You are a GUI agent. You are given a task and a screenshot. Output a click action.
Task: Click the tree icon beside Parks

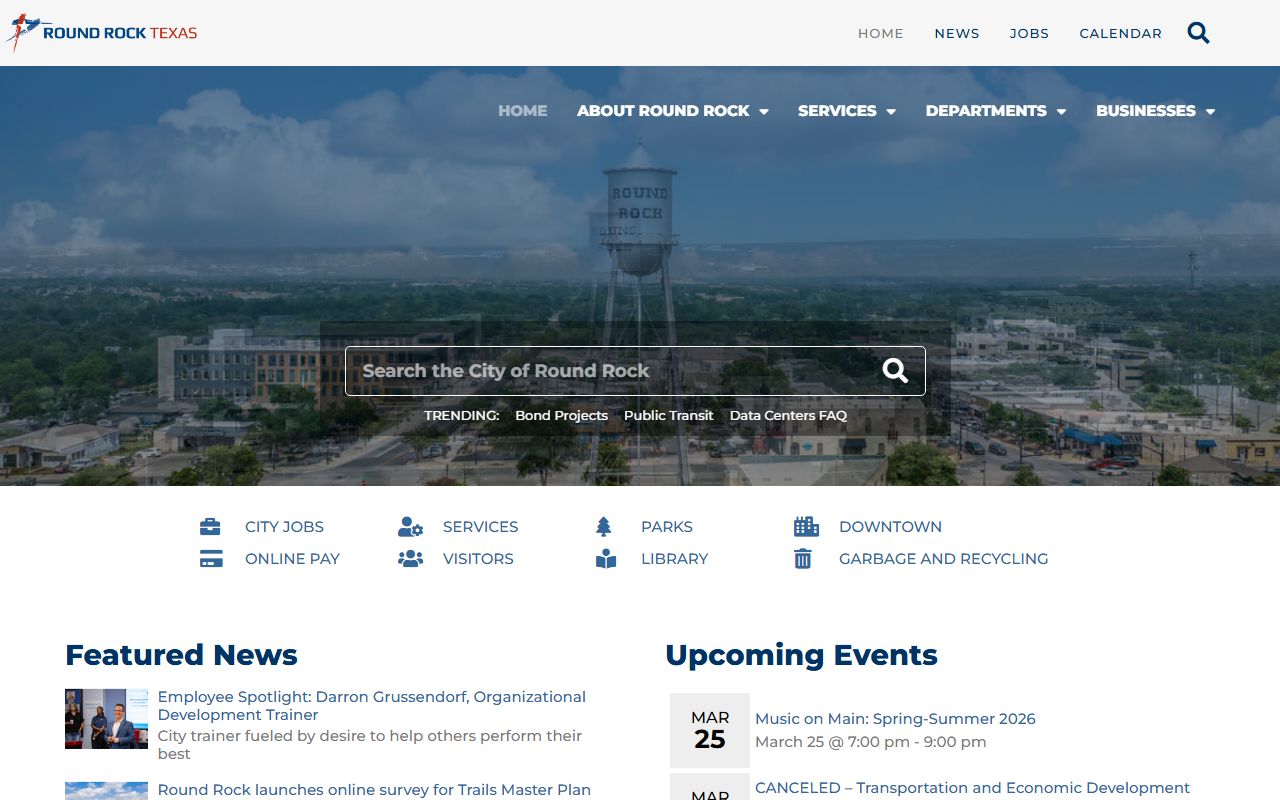pos(603,527)
